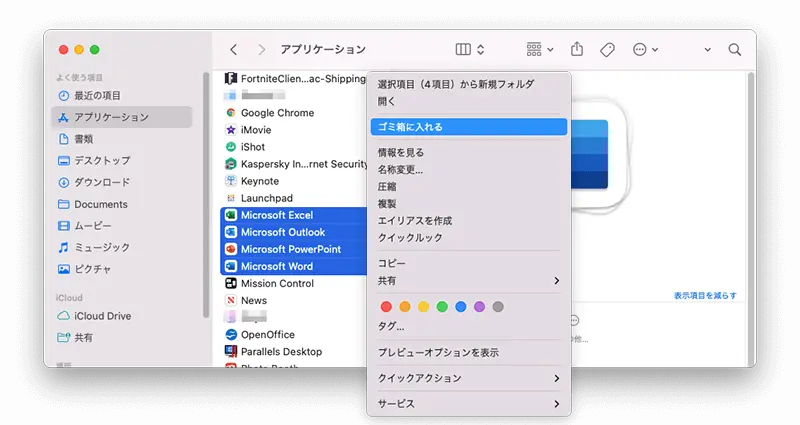Select the Keynote app icon

point(231,181)
